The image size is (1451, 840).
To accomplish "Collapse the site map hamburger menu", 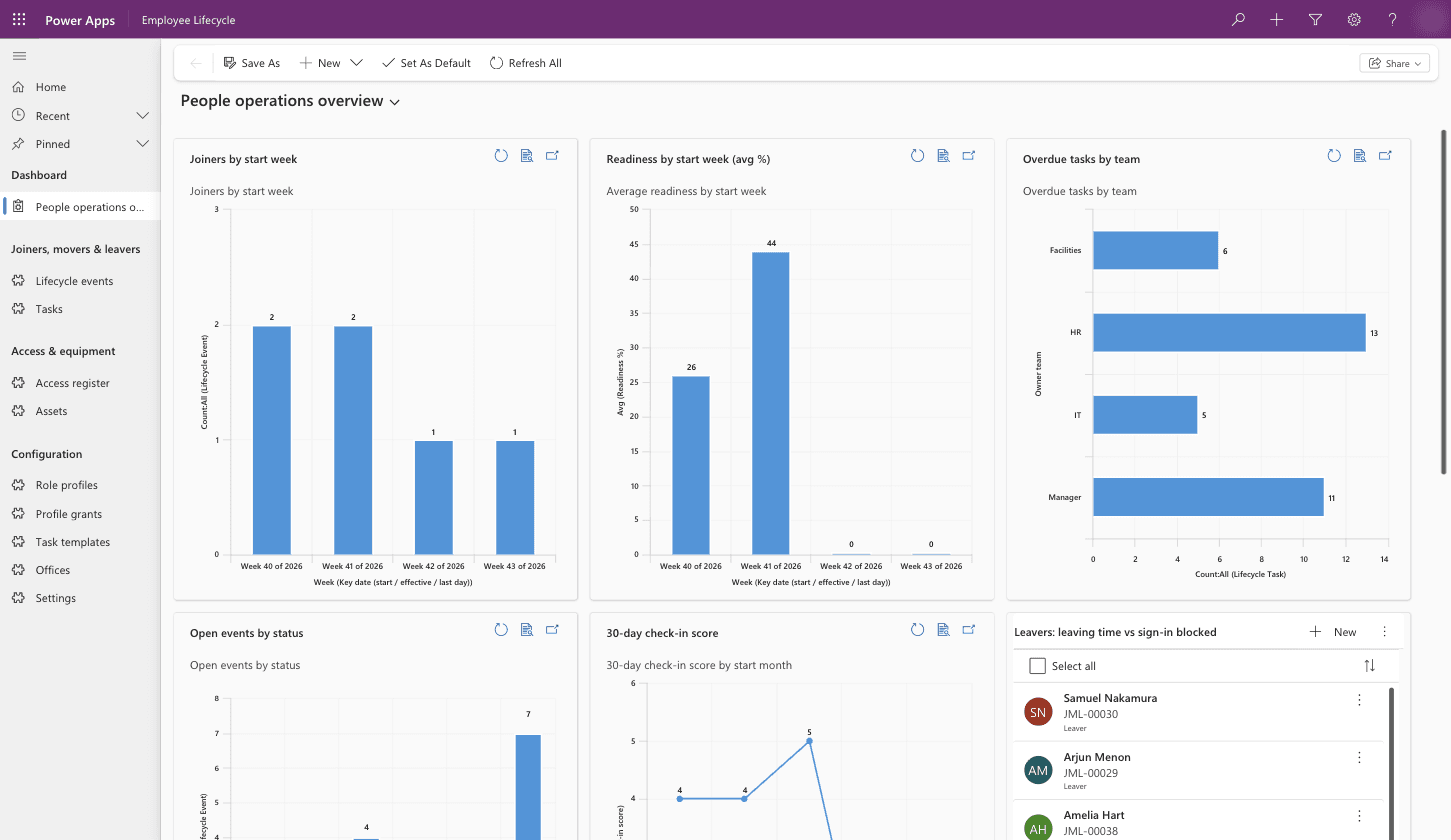I will 19,56.
